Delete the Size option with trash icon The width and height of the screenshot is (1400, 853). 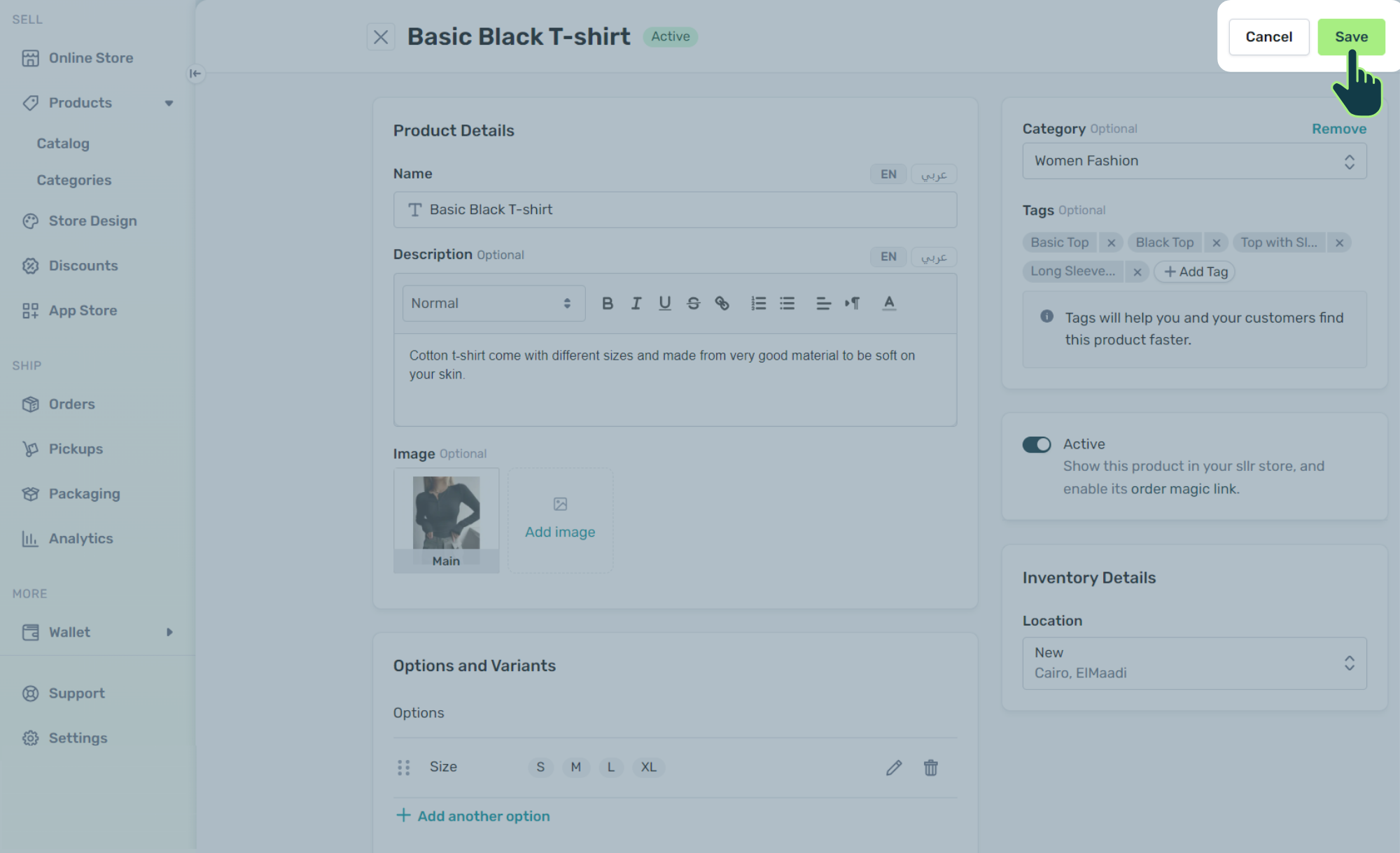[930, 768]
